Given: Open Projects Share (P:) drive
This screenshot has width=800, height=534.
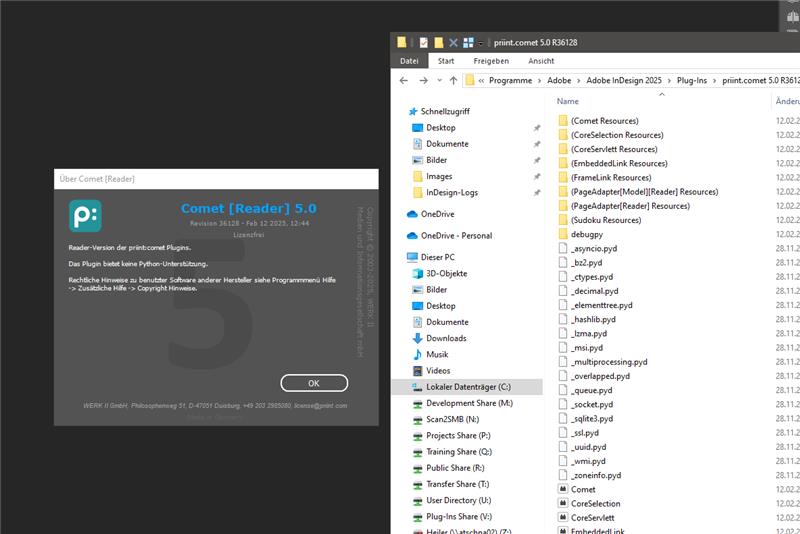Looking at the screenshot, I should 458,436.
